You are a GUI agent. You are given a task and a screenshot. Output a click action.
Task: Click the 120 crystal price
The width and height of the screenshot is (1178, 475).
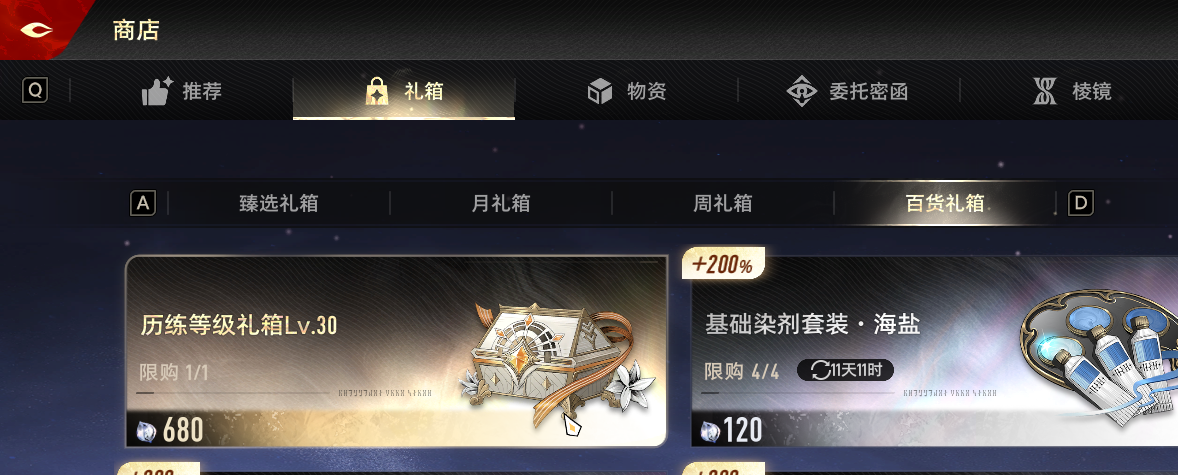pos(732,431)
